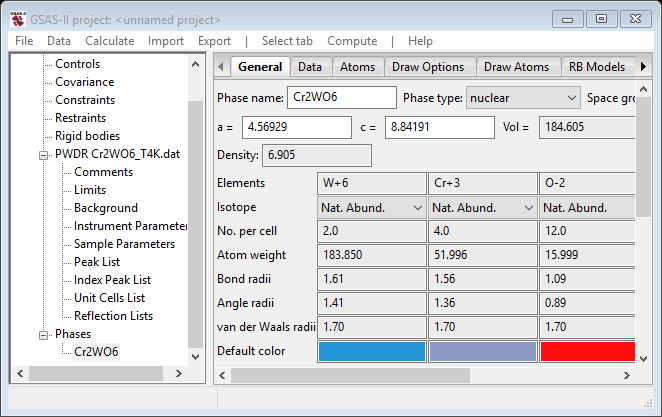Click the W+6 element button

pyautogui.click(x=372, y=183)
